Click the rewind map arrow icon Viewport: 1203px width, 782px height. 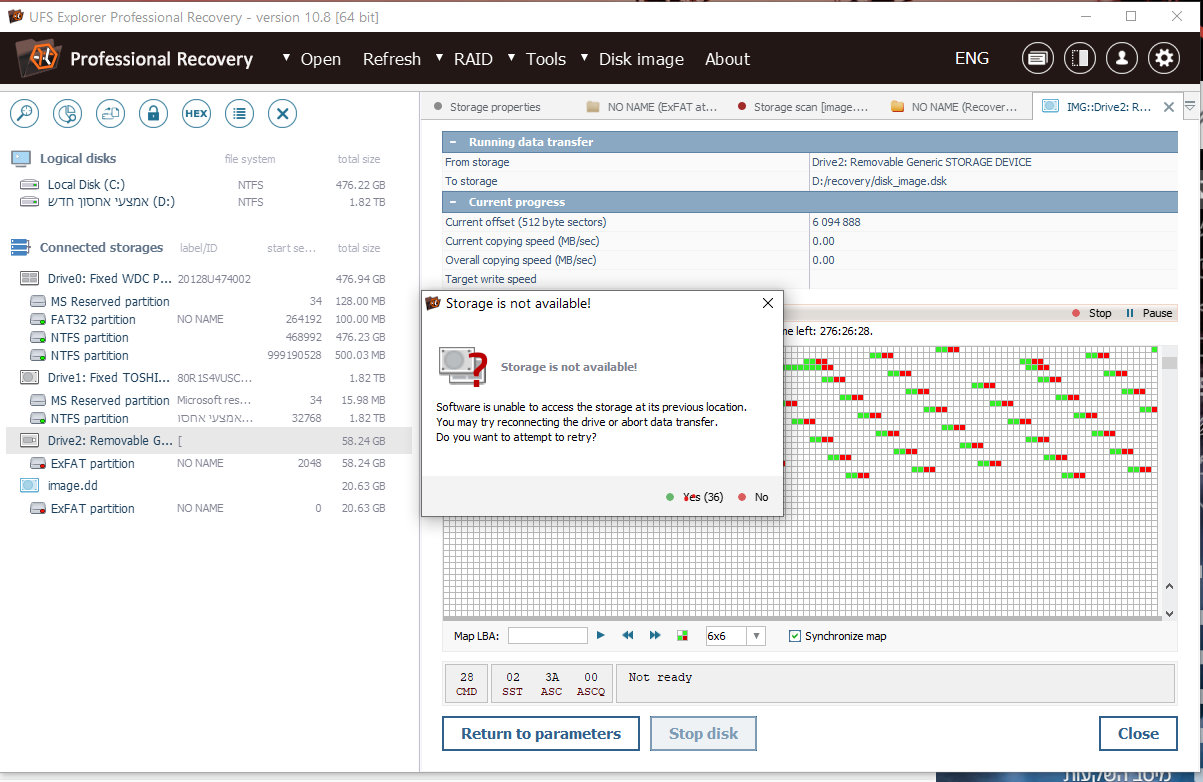(x=628, y=636)
